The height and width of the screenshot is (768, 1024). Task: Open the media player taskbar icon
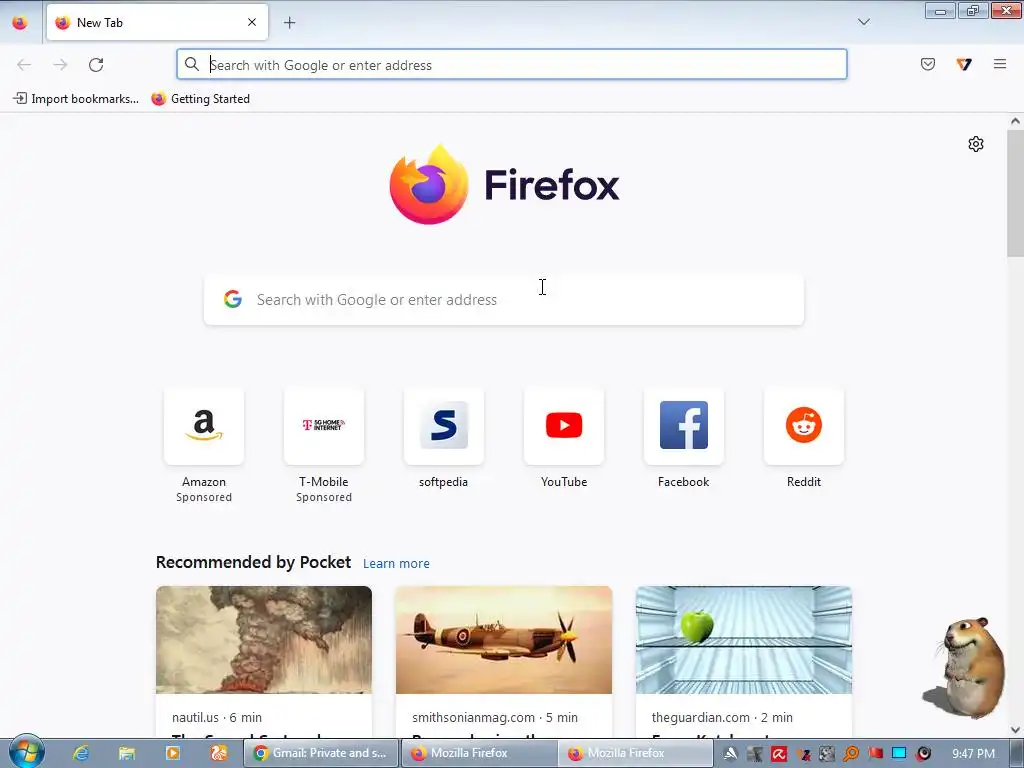[x=172, y=753]
